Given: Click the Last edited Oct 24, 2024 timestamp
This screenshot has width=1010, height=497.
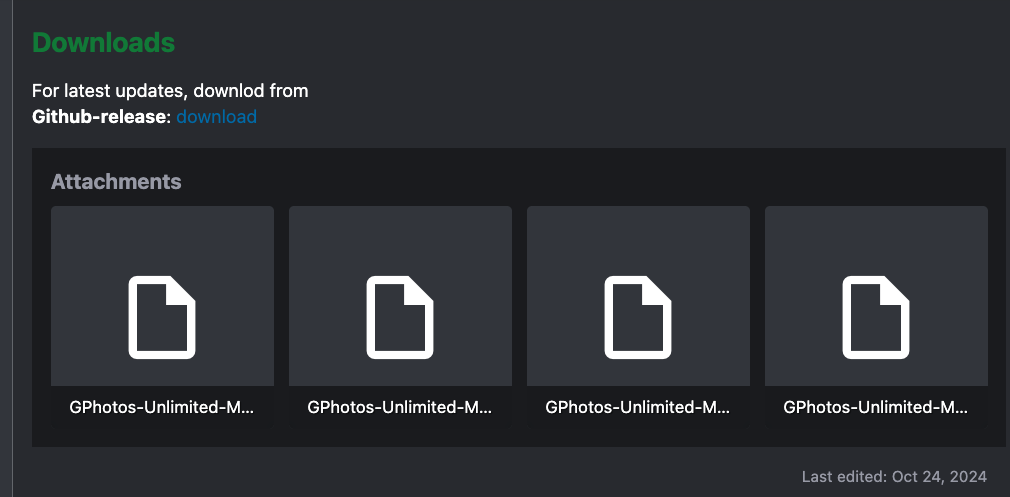Looking at the screenshot, I should [894, 476].
